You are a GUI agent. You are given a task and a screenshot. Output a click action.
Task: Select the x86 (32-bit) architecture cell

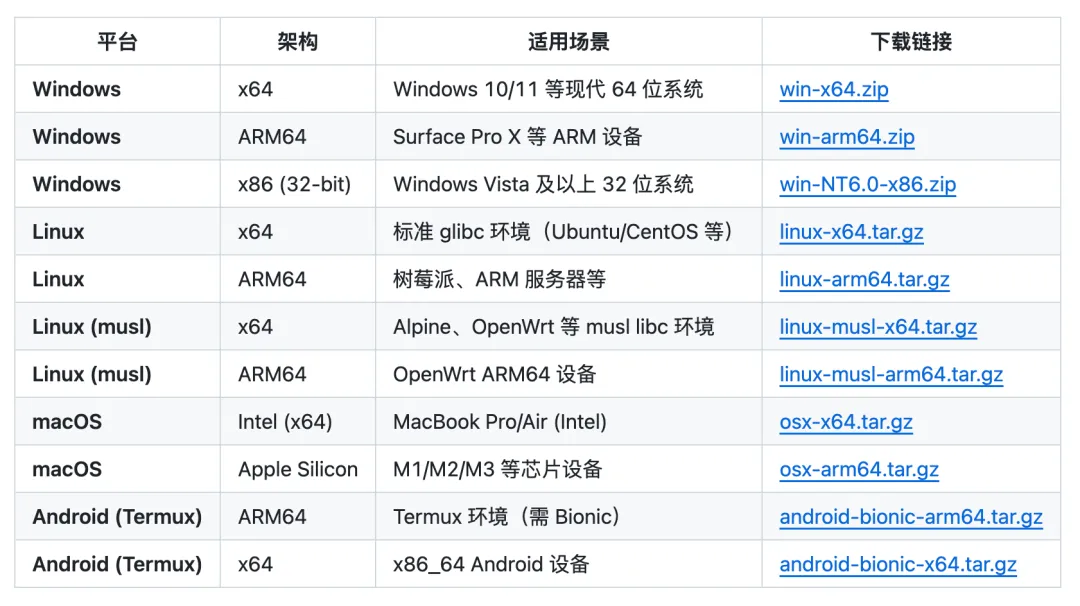295,184
